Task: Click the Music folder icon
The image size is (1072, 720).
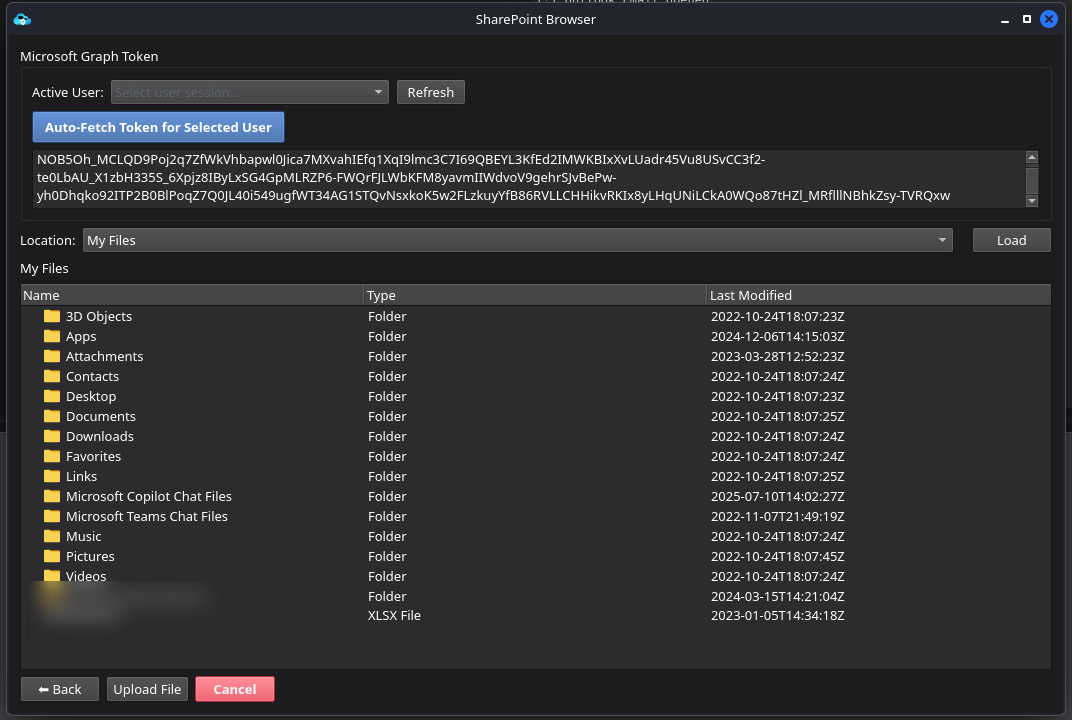Action: (x=52, y=535)
